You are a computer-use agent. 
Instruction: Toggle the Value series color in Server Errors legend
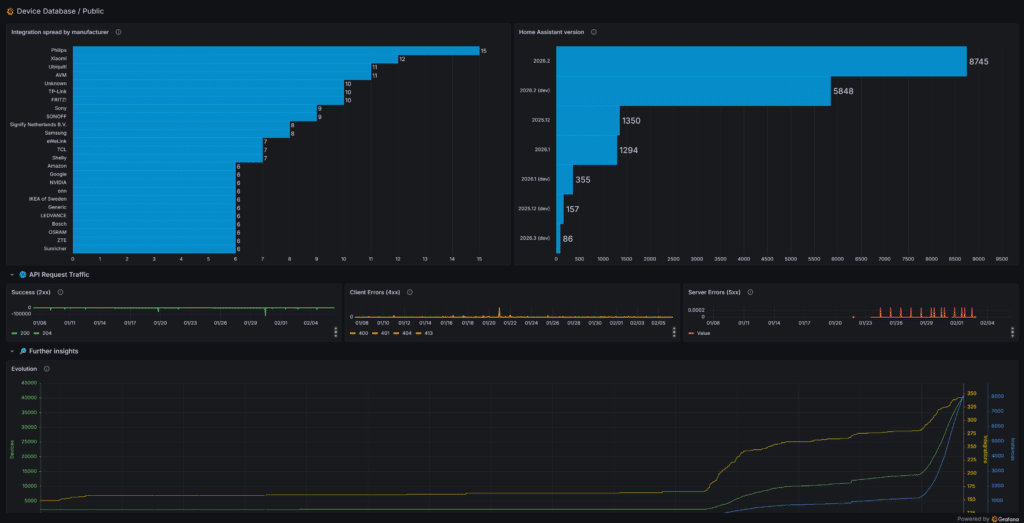point(691,333)
